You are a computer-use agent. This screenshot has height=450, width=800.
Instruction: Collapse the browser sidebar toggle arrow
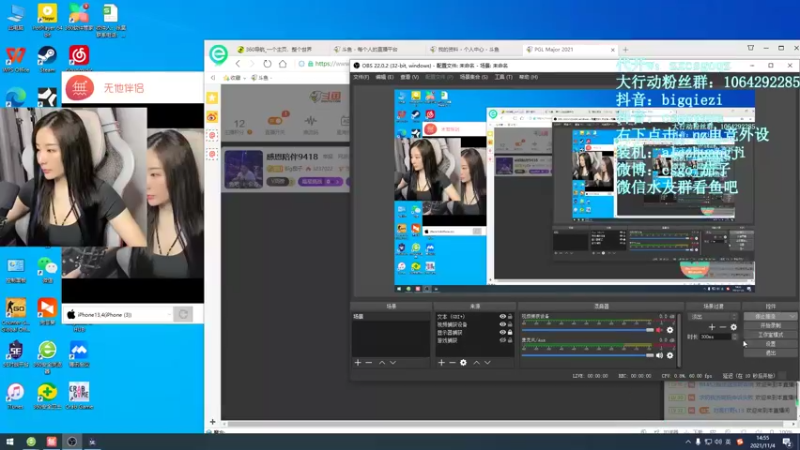pos(213,78)
